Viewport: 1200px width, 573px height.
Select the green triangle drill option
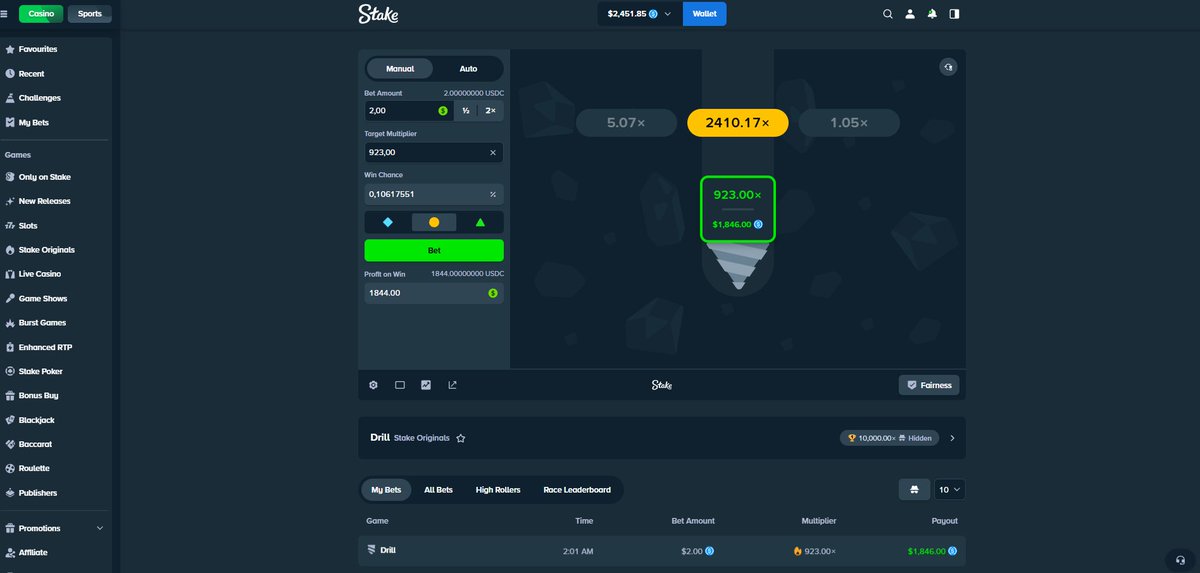pos(480,222)
